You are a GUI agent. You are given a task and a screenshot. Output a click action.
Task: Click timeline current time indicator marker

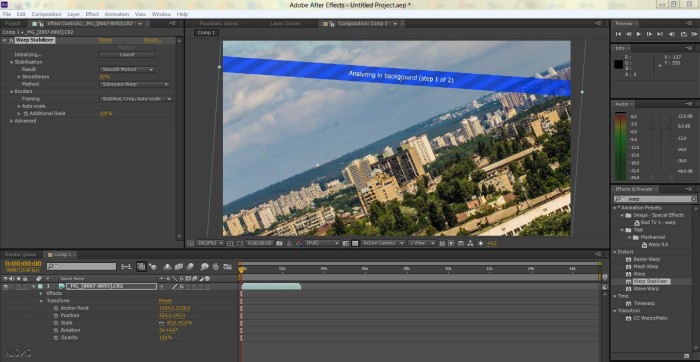coord(242,269)
